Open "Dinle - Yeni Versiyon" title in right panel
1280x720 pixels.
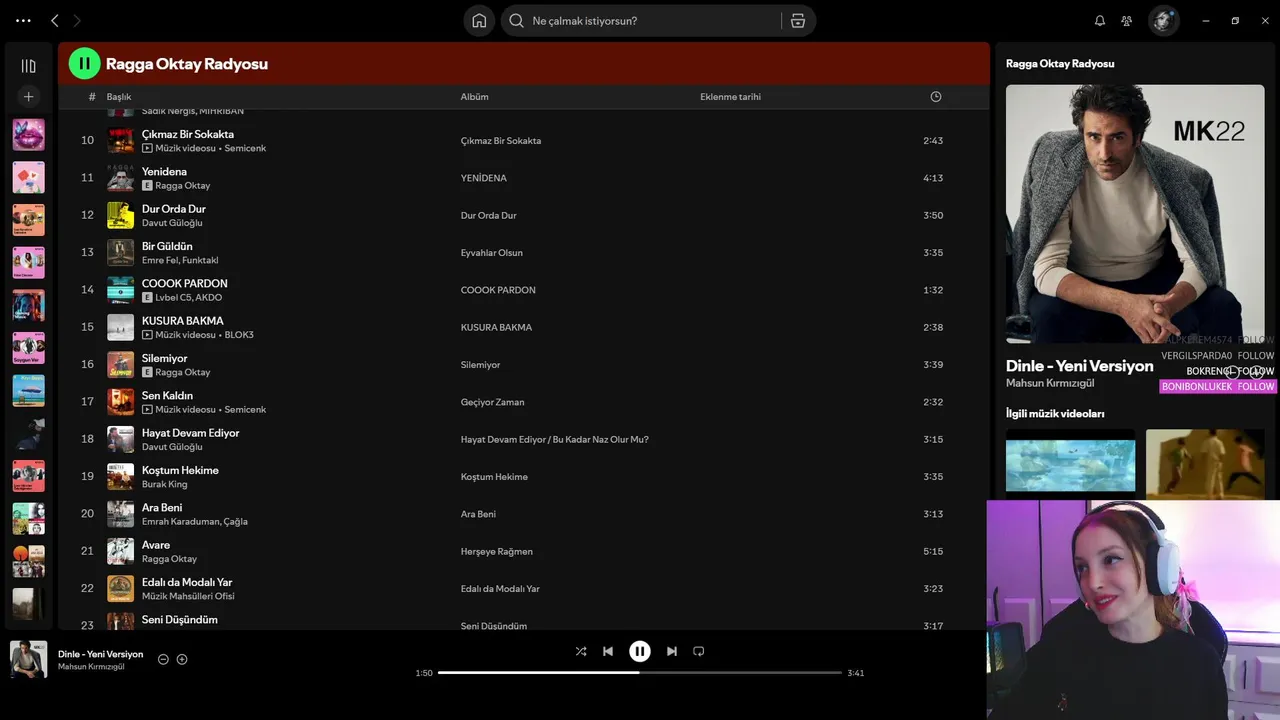point(1079,366)
